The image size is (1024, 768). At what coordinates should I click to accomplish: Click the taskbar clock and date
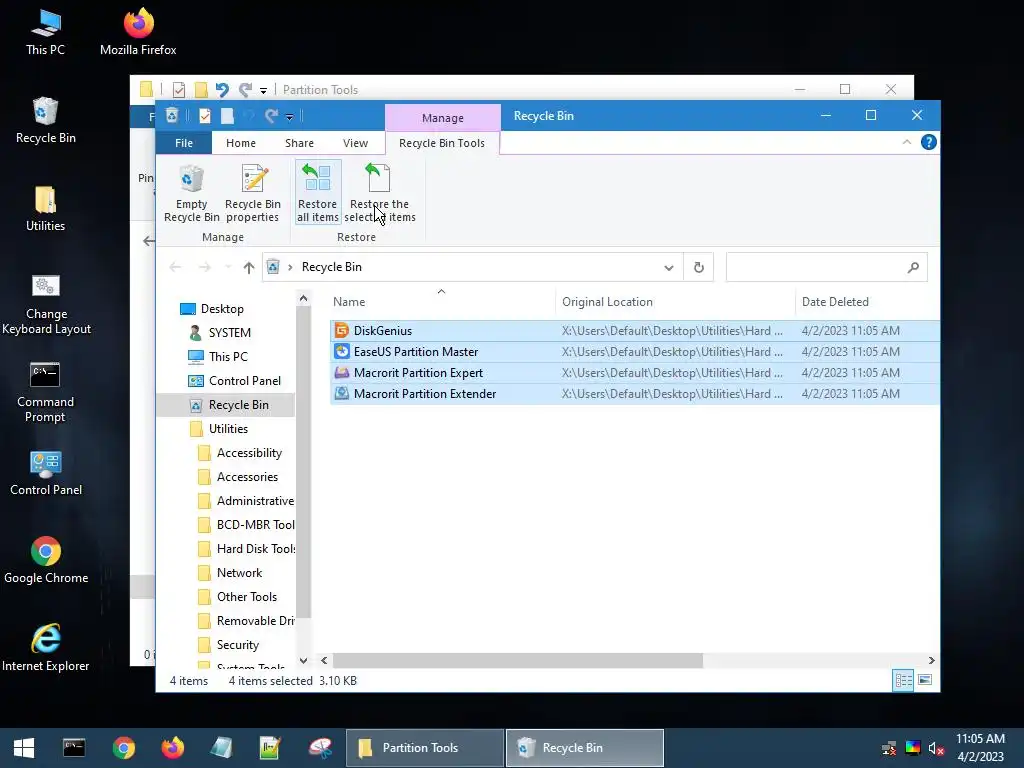coord(980,748)
